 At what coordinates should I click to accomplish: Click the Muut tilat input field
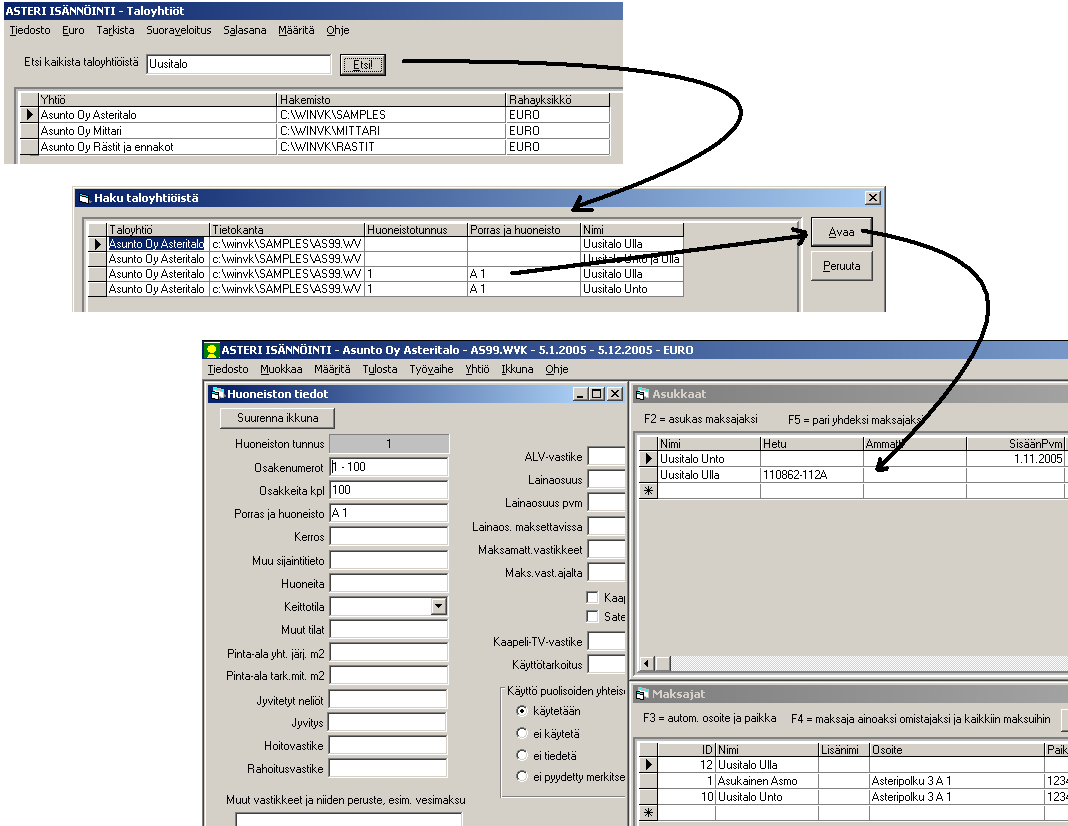389,630
